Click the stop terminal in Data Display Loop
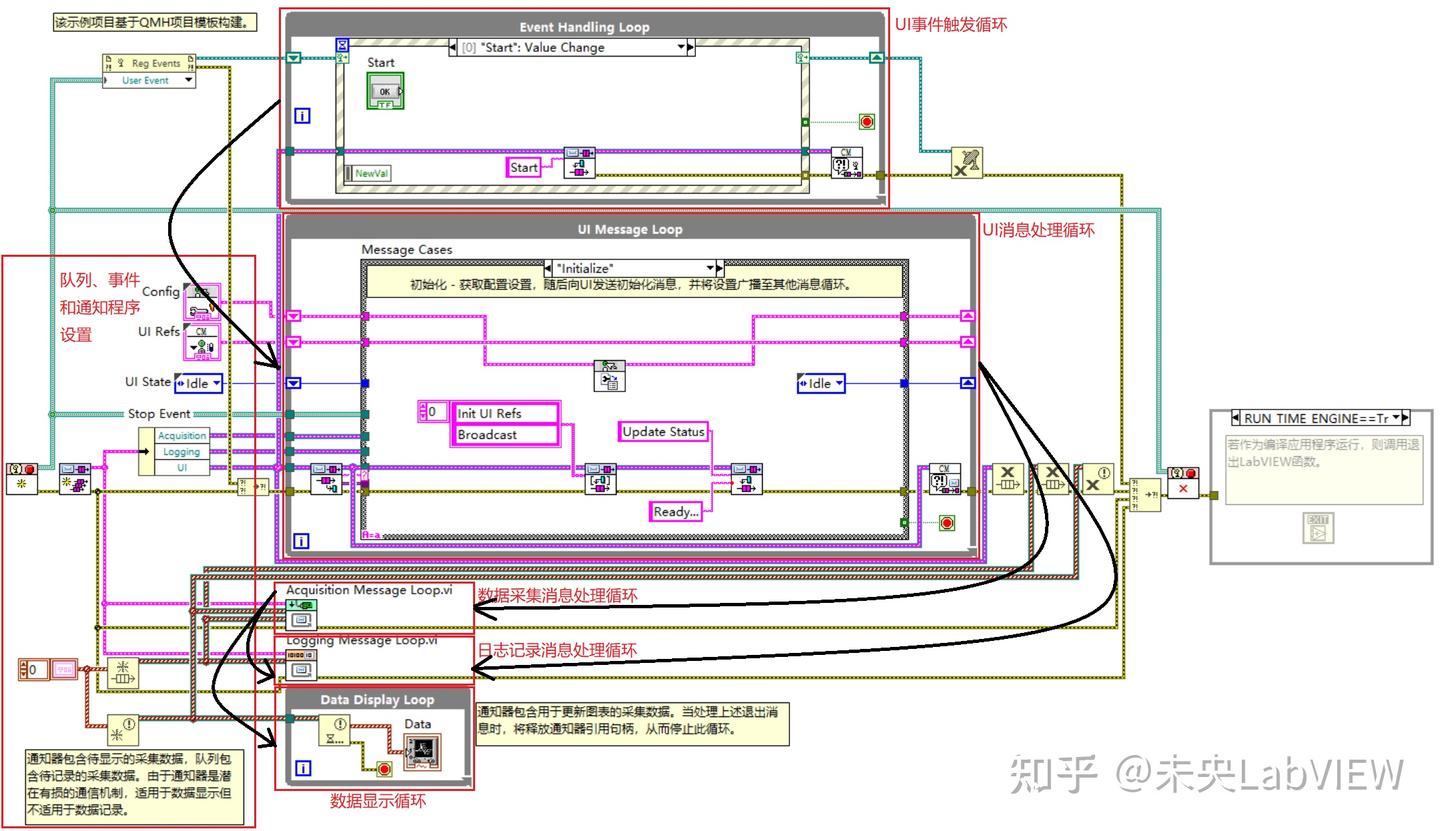Viewport: 1440px width, 831px height. point(383,769)
